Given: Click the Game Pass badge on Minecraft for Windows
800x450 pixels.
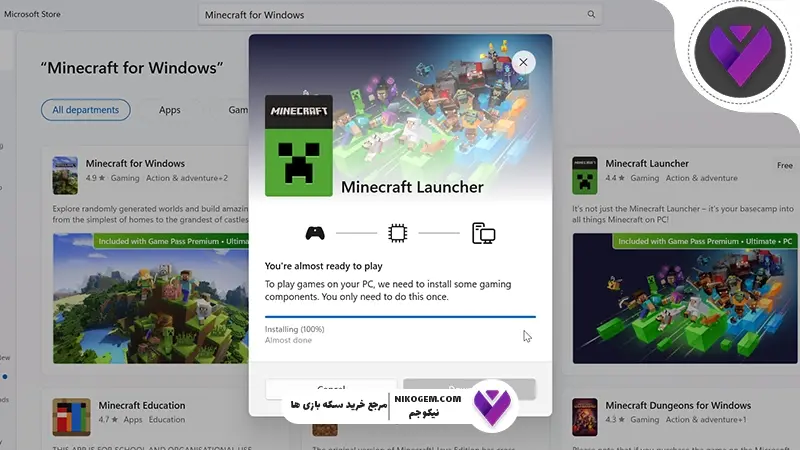Looking at the screenshot, I should (172, 241).
